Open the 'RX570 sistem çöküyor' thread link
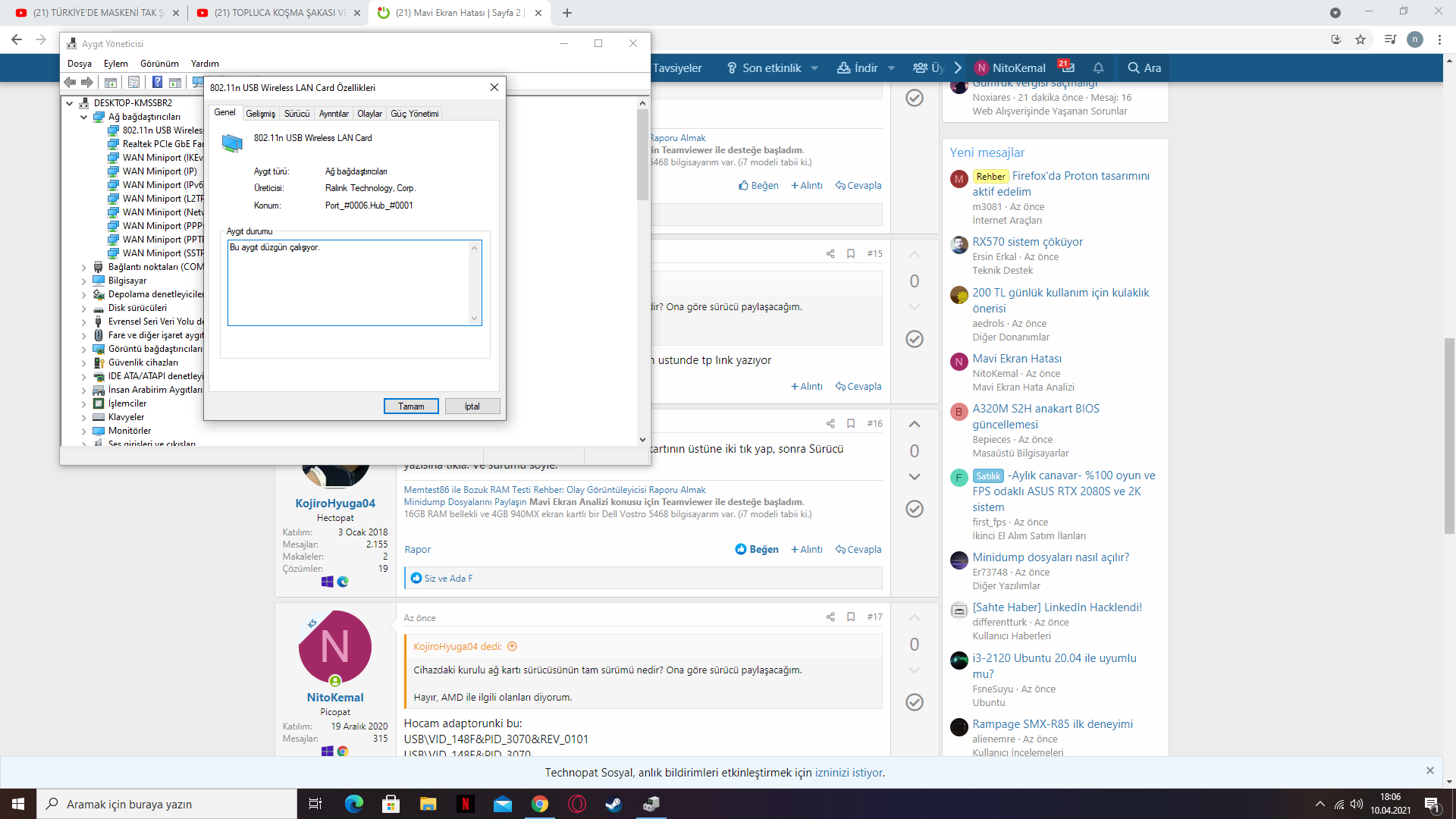 [1028, 242]
